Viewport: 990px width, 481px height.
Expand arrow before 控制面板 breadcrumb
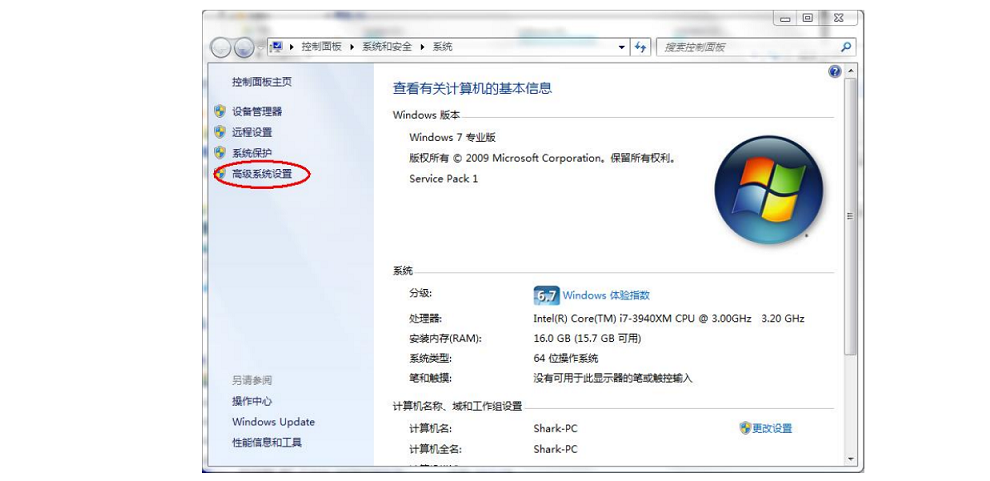[x=292, y=47]
